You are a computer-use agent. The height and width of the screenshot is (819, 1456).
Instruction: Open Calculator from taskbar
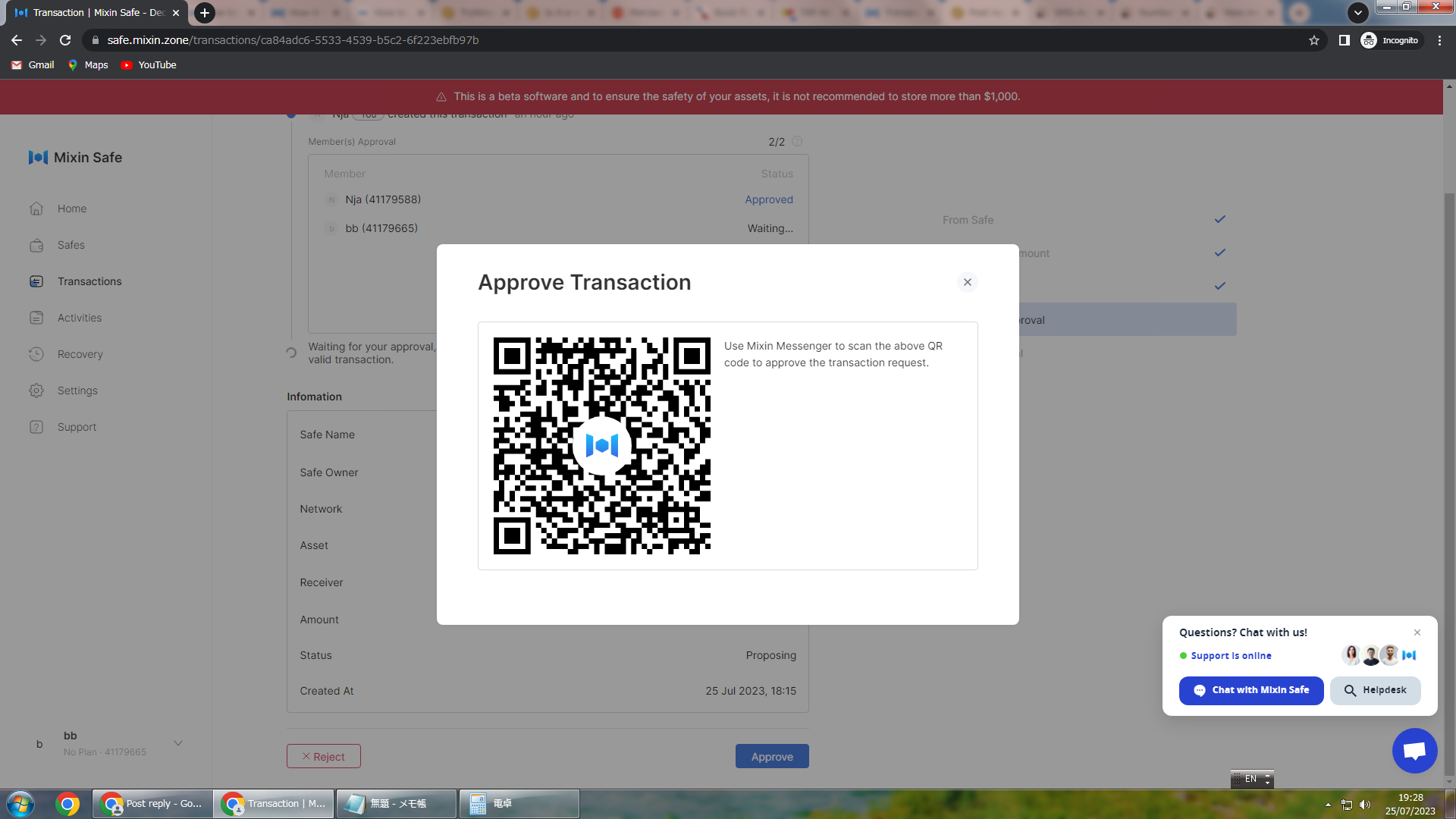(519, 804)
